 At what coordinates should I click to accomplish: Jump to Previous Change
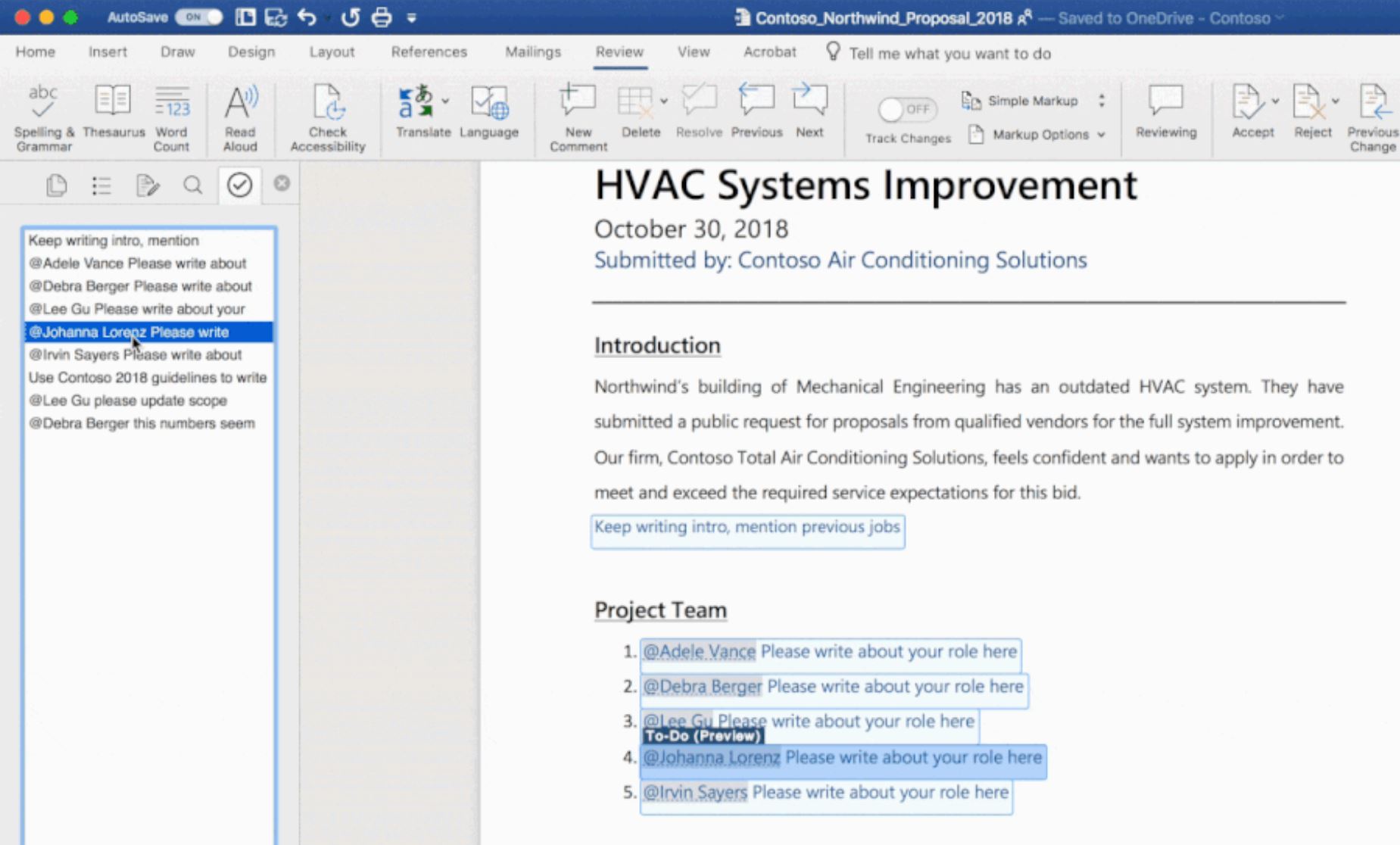[1373, 117]
